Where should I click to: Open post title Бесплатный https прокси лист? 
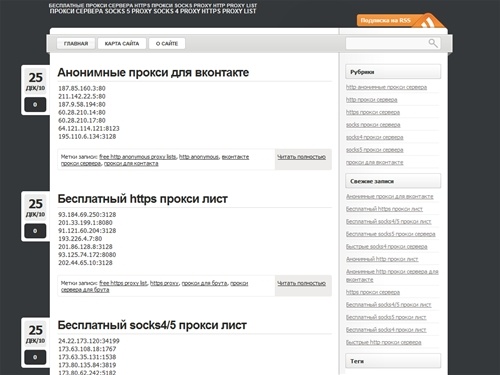click(x=142, y=199)
